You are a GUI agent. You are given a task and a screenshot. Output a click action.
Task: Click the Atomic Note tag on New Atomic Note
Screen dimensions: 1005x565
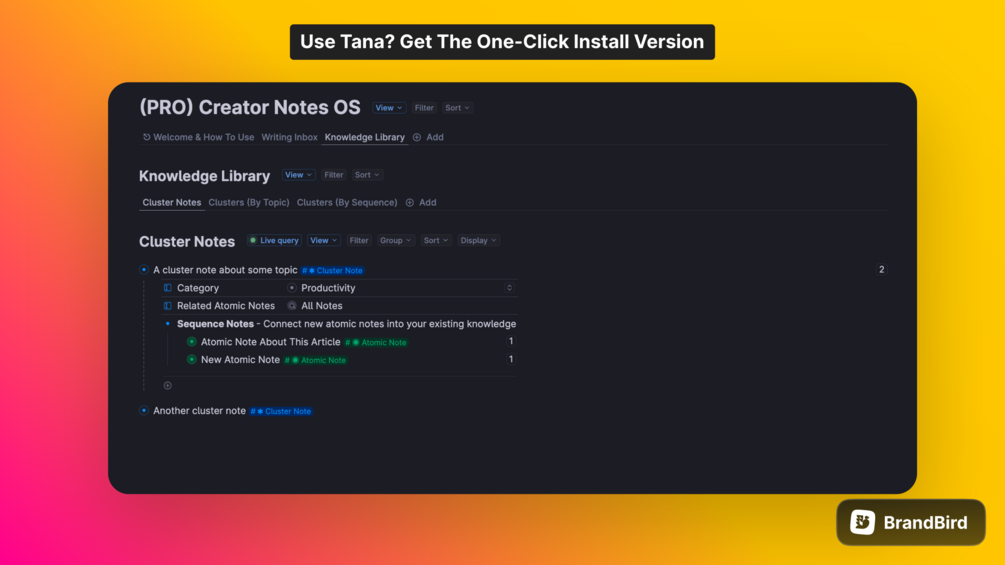coord(315,360)
